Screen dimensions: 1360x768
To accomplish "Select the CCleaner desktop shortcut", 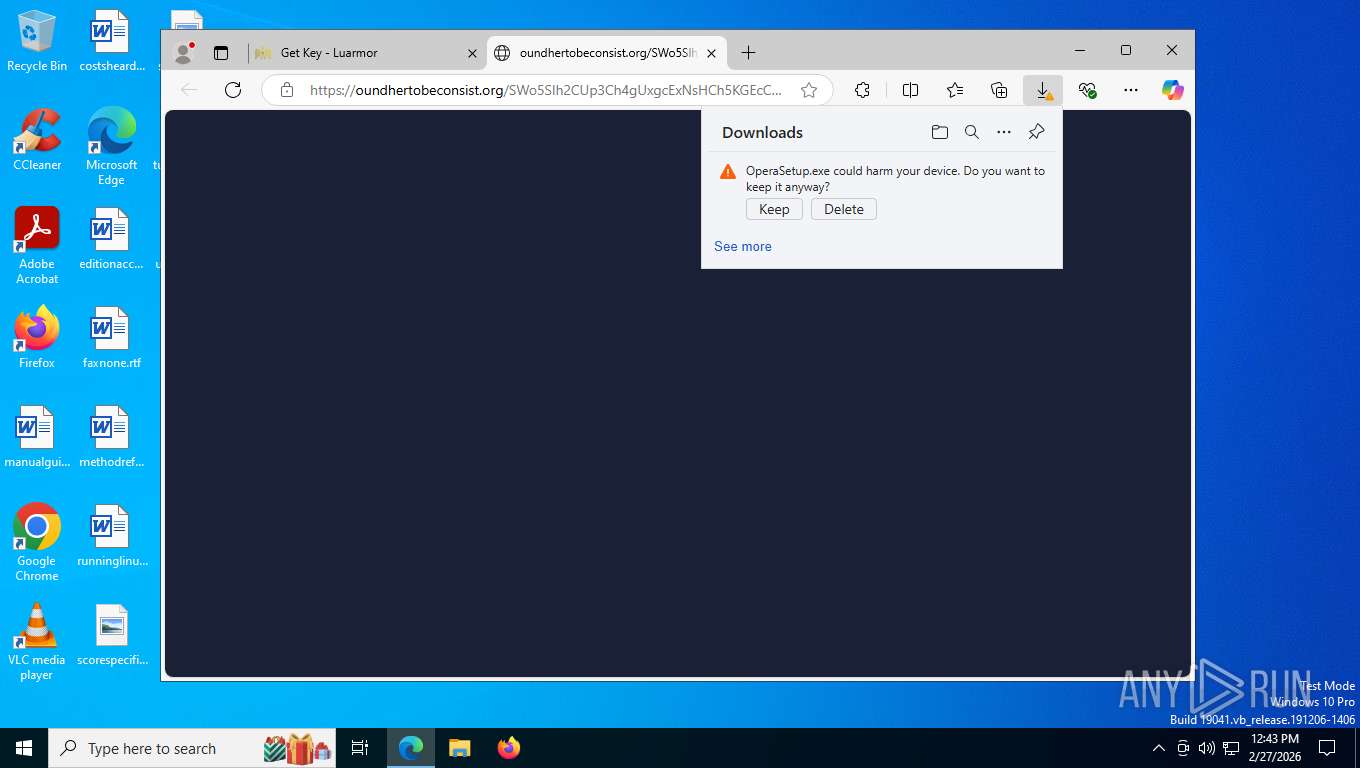I will 37,139.
